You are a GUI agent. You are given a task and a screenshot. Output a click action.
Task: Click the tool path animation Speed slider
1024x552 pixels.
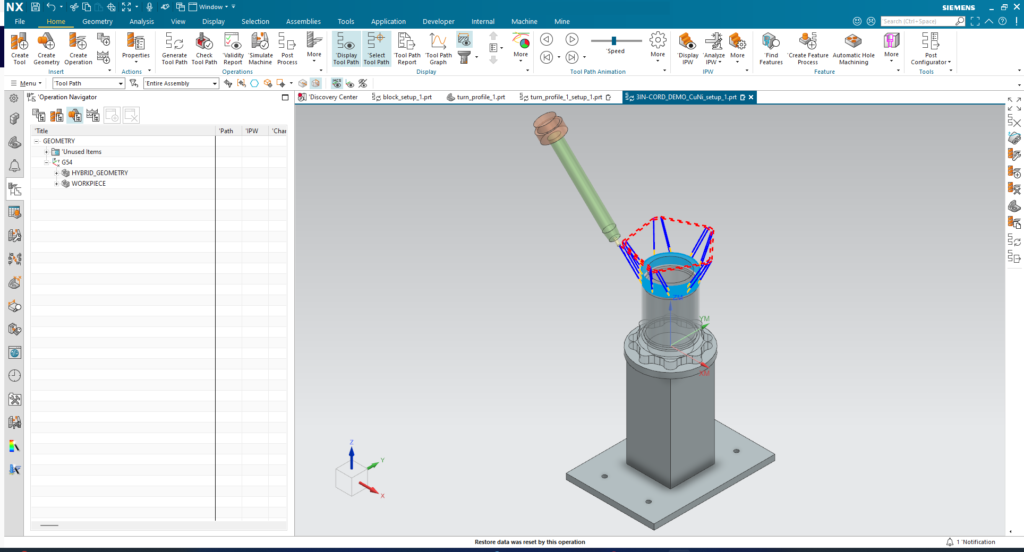(615, 40)
